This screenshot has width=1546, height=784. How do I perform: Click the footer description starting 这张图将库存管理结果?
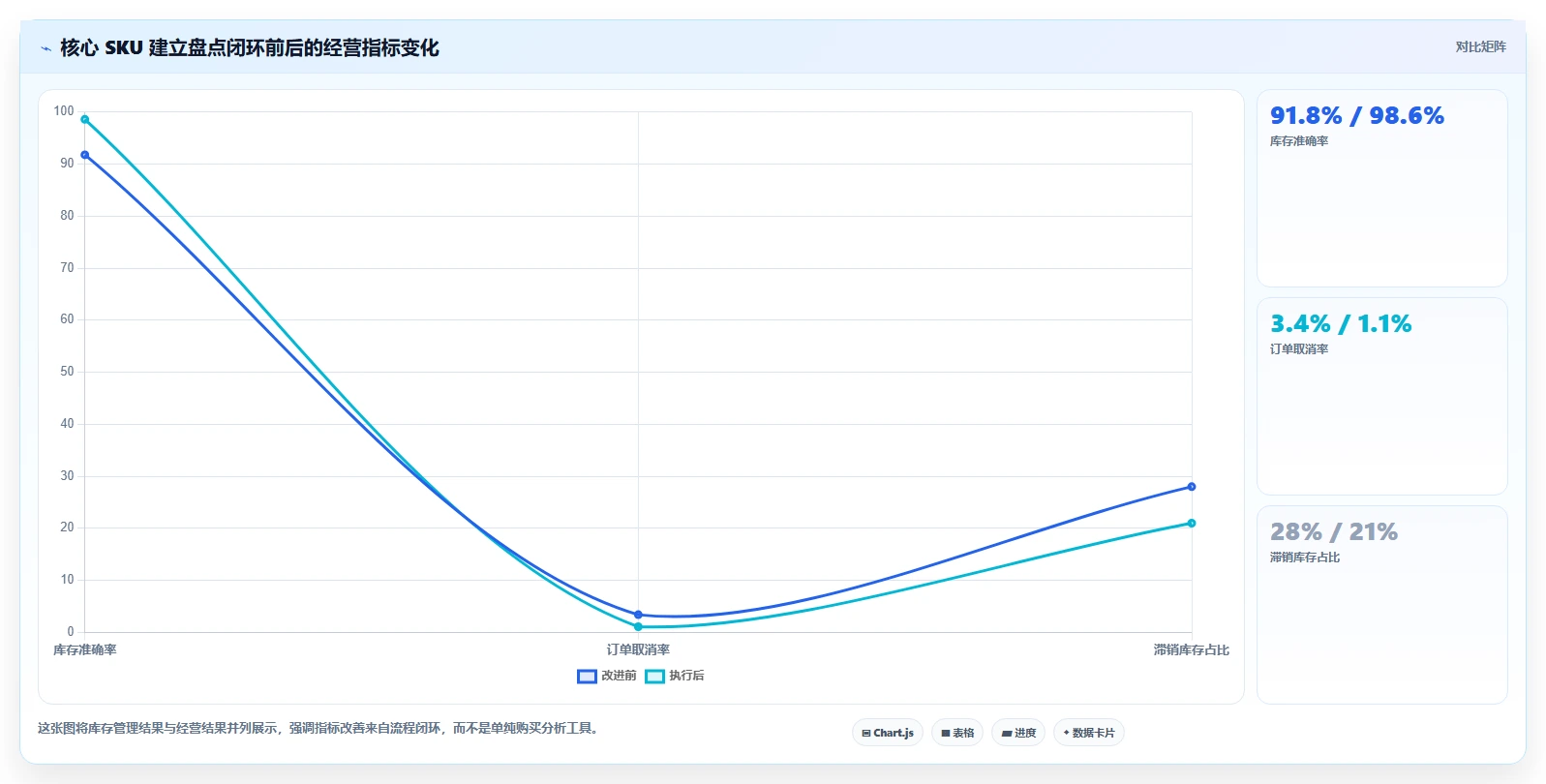pos(320,729)
